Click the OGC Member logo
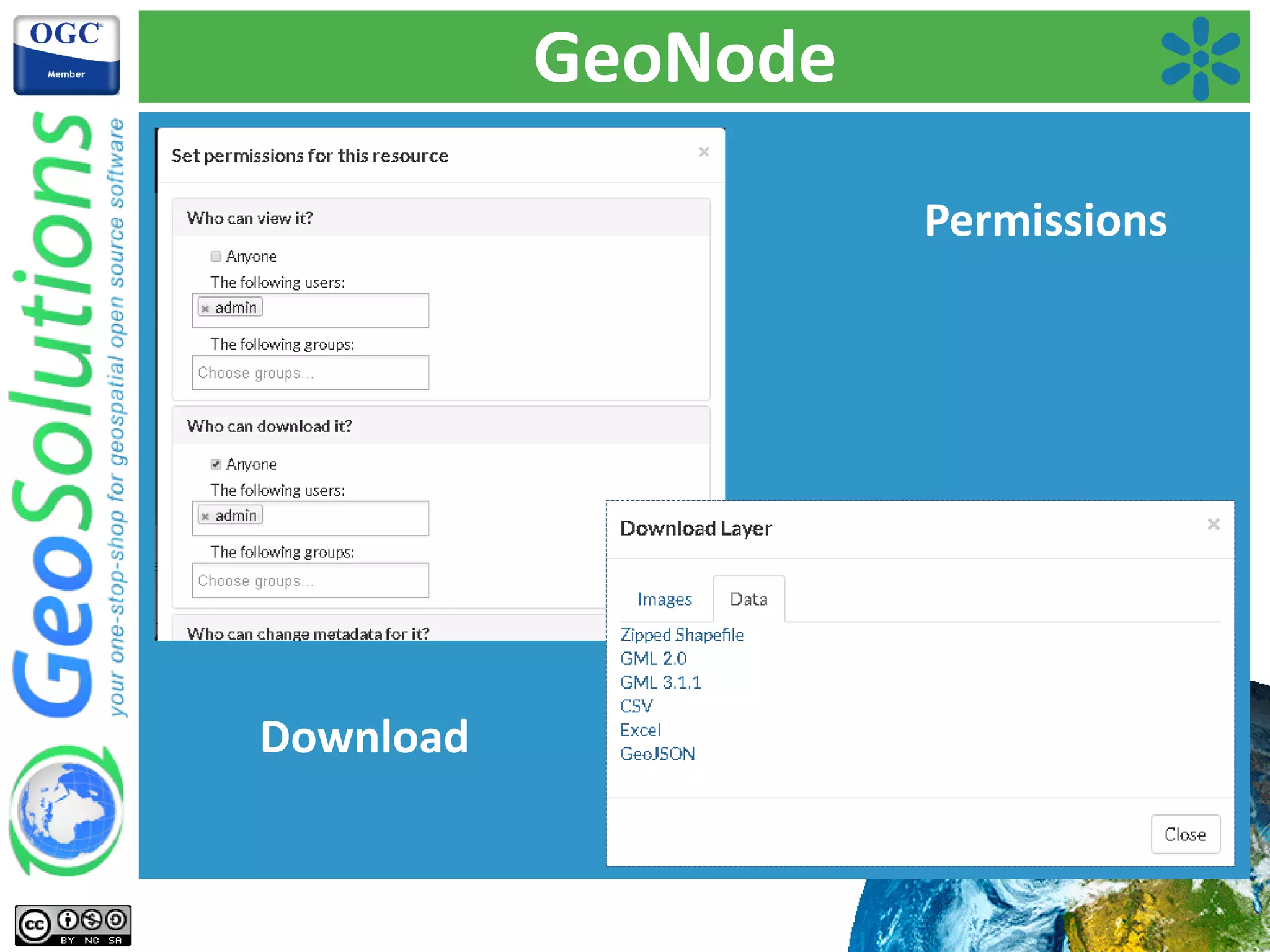This screenshot has height=952, width=1270. 66,55
